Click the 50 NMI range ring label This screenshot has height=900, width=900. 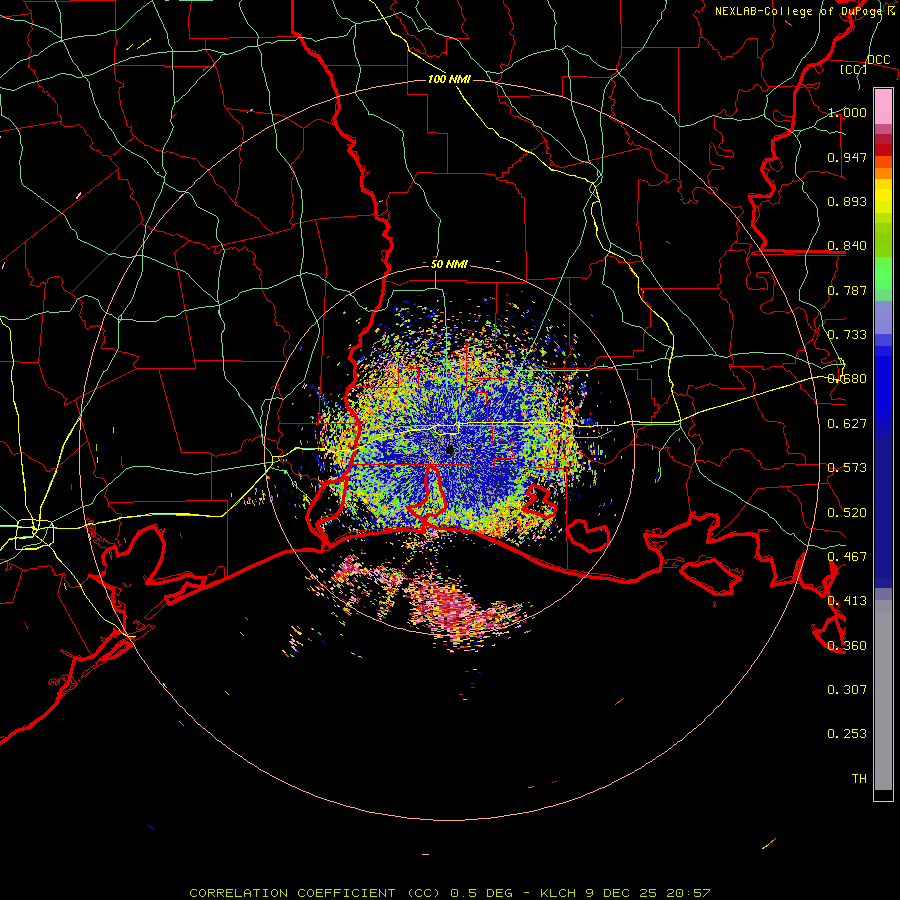click(449, 264)
